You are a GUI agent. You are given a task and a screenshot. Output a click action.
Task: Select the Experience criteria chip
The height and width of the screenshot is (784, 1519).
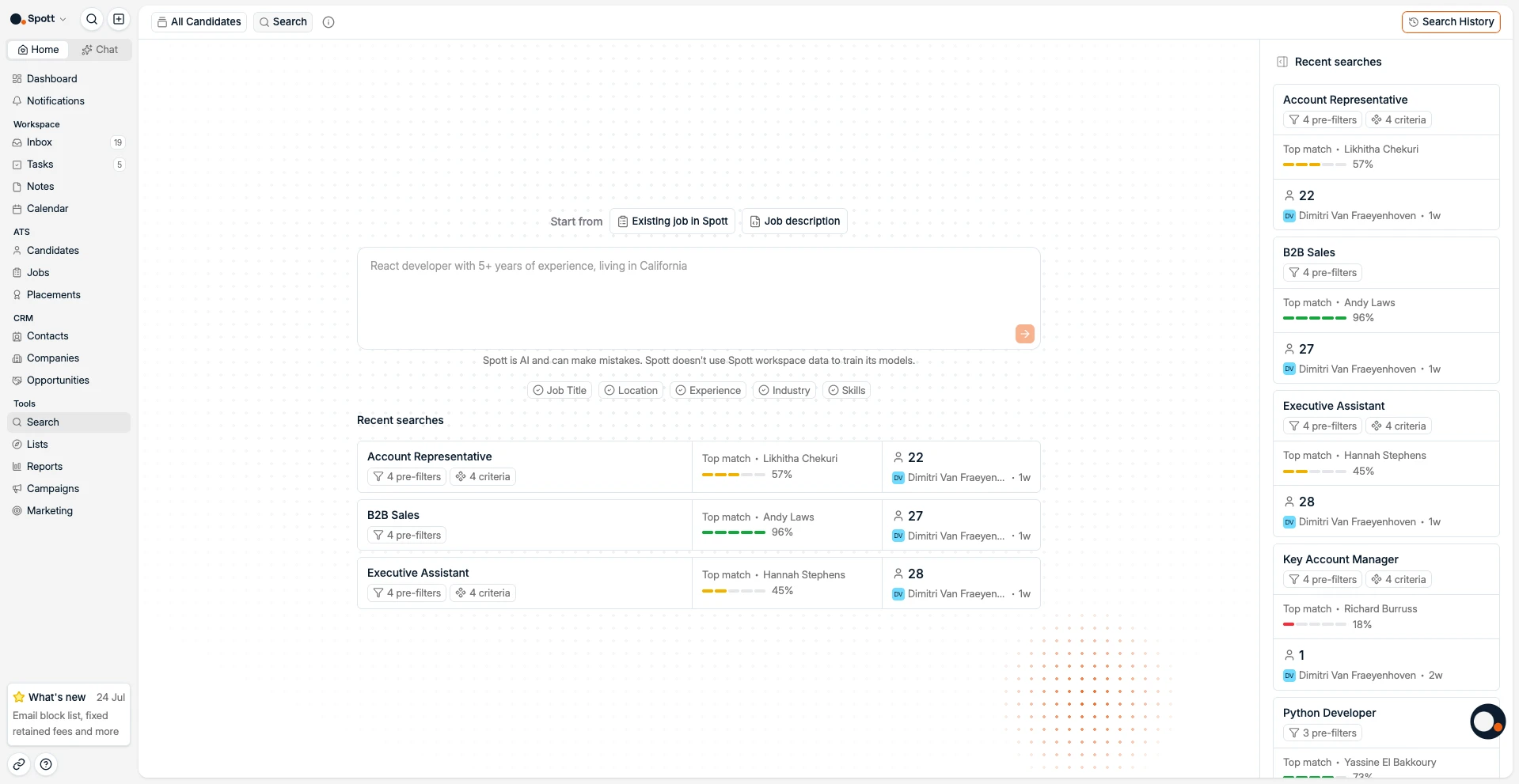click(x=708, y=391)
